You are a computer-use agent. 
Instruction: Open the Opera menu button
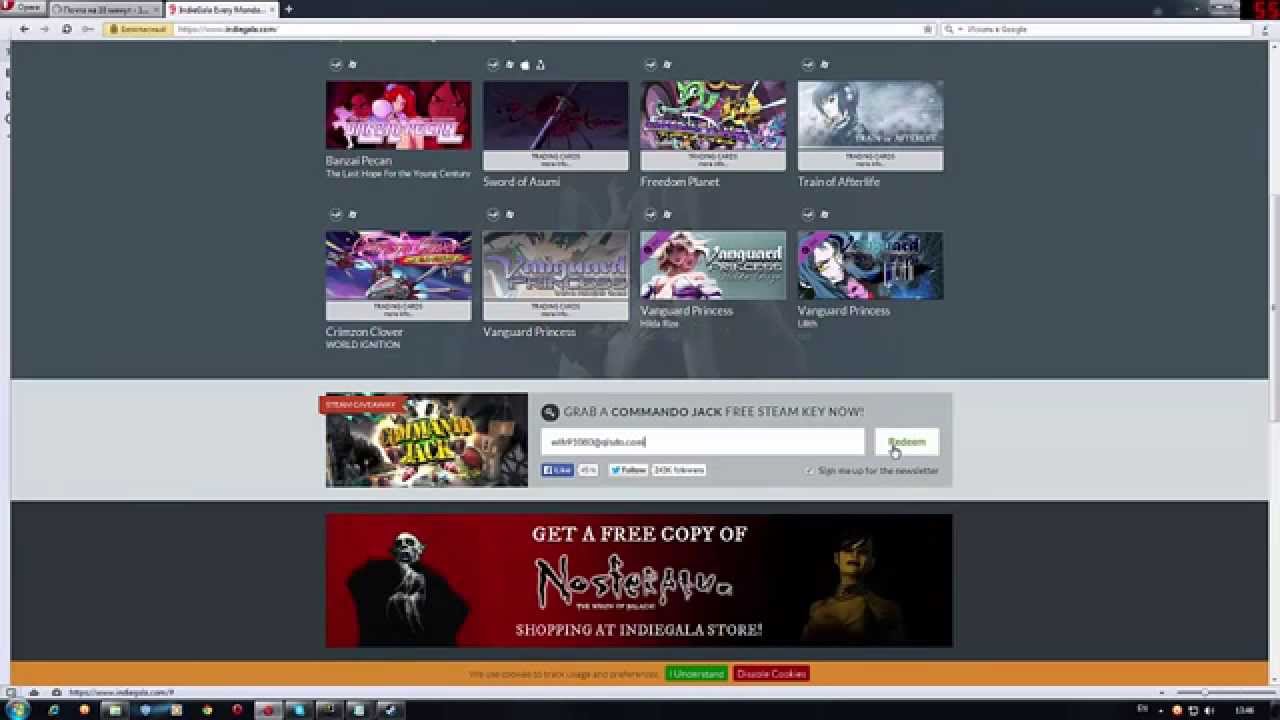22,8
